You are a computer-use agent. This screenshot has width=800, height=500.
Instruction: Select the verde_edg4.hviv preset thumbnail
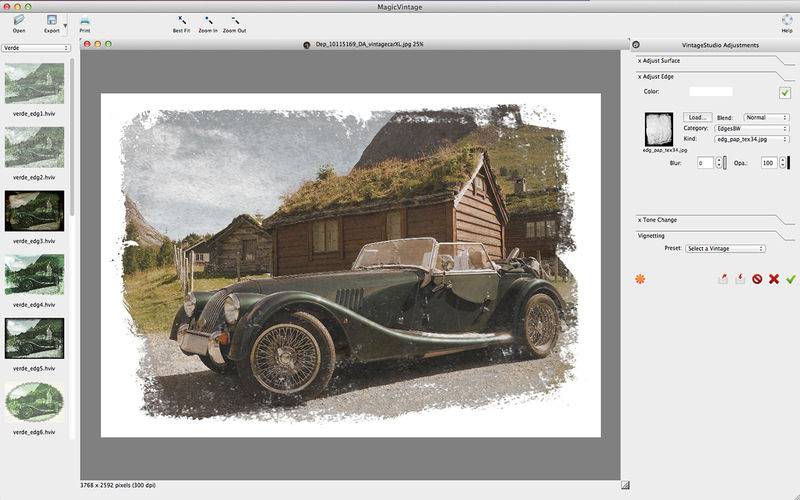[34, 274]
